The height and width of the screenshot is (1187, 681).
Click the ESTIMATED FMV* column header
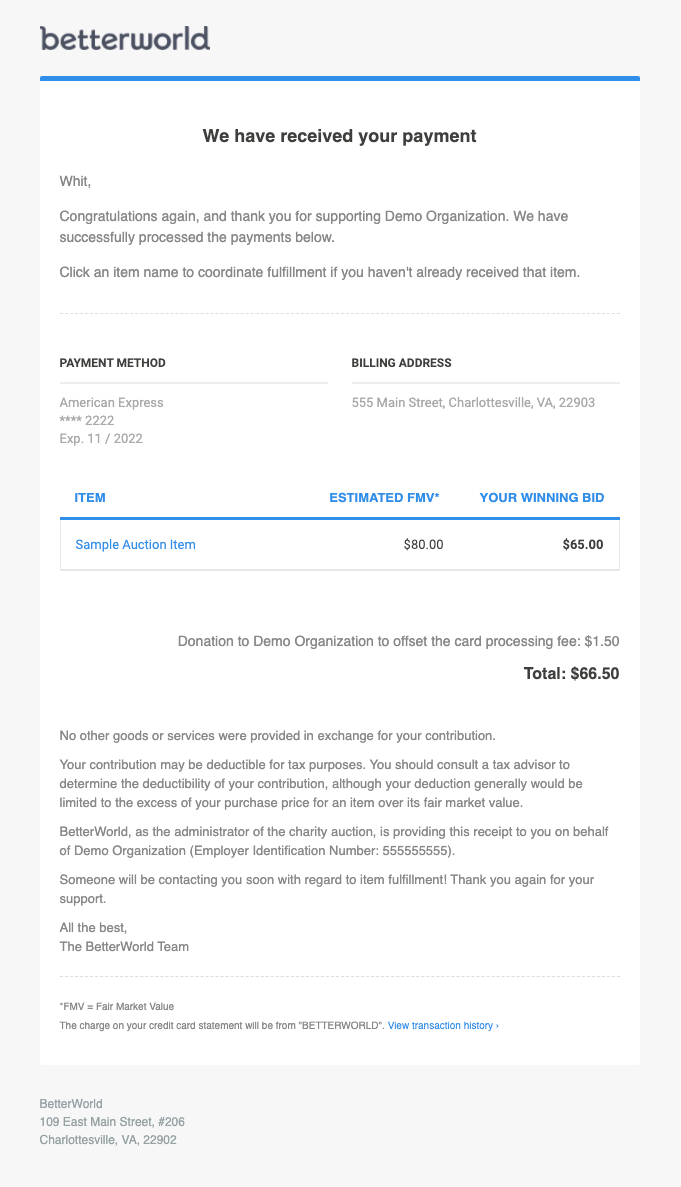click(x=384, y=497)
